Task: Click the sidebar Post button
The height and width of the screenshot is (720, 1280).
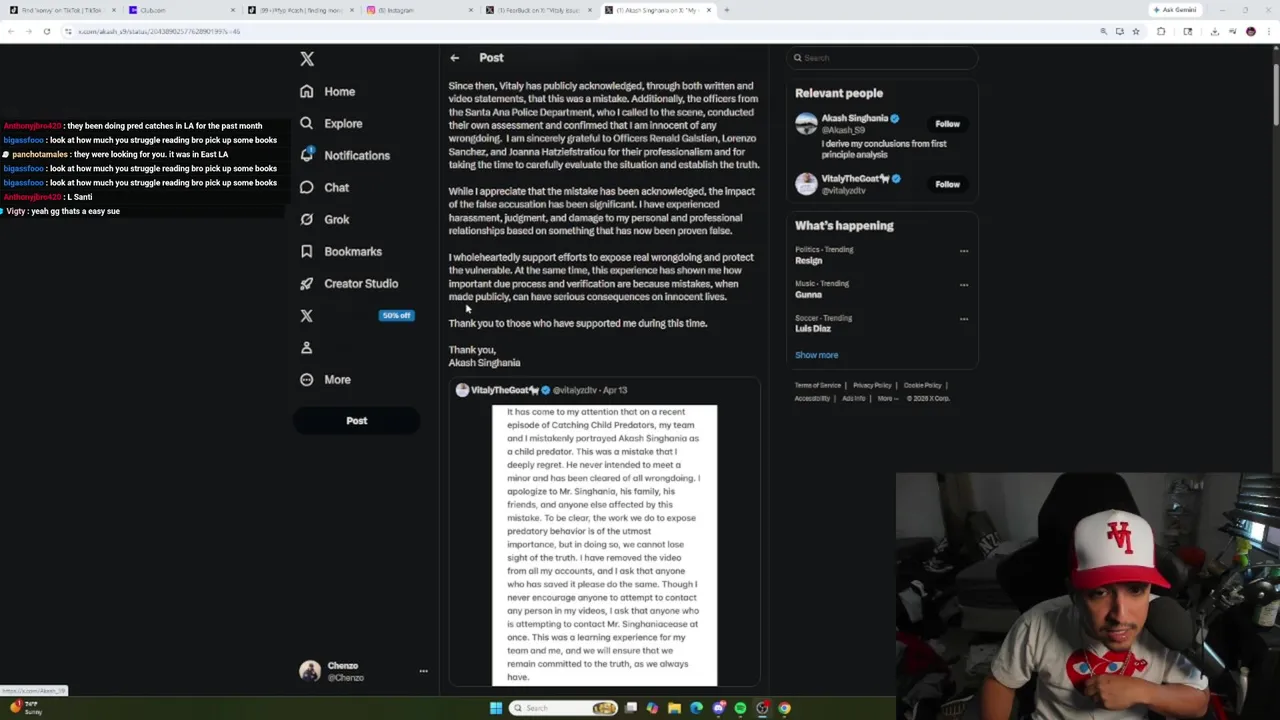Action: point(357,420)
